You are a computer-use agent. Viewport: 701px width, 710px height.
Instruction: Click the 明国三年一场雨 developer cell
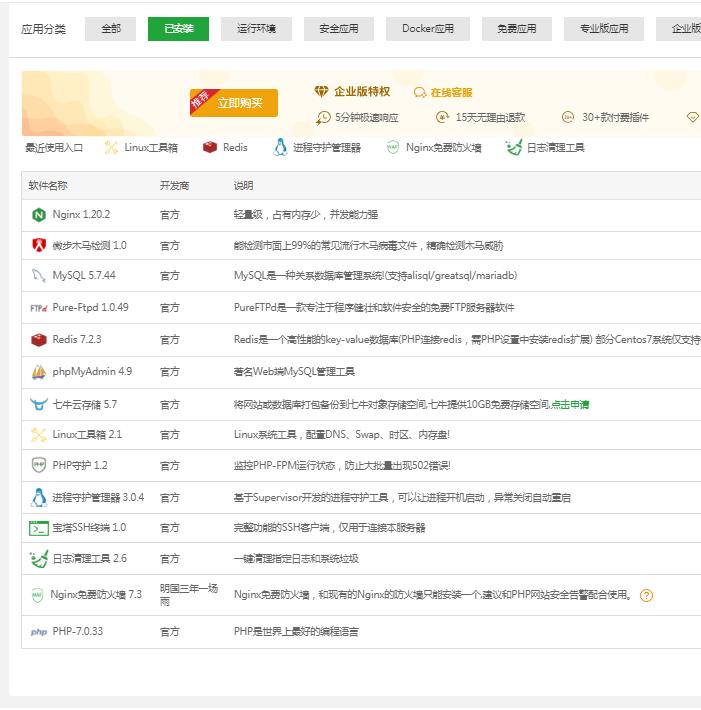(188, 595)
